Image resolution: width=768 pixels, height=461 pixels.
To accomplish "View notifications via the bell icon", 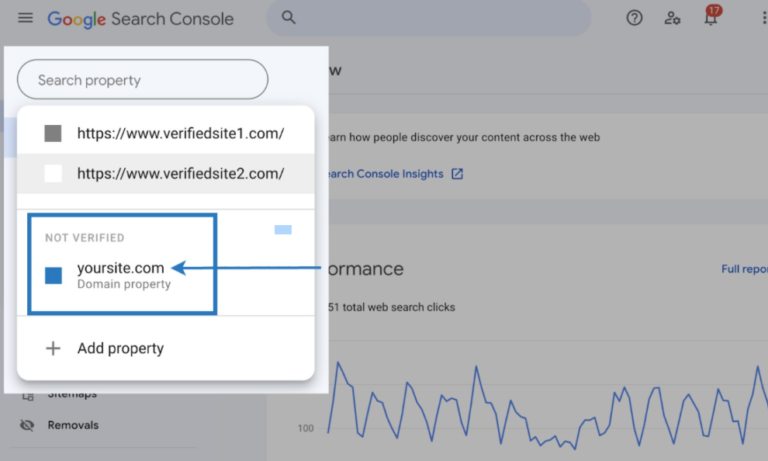I will click(711, 18).
